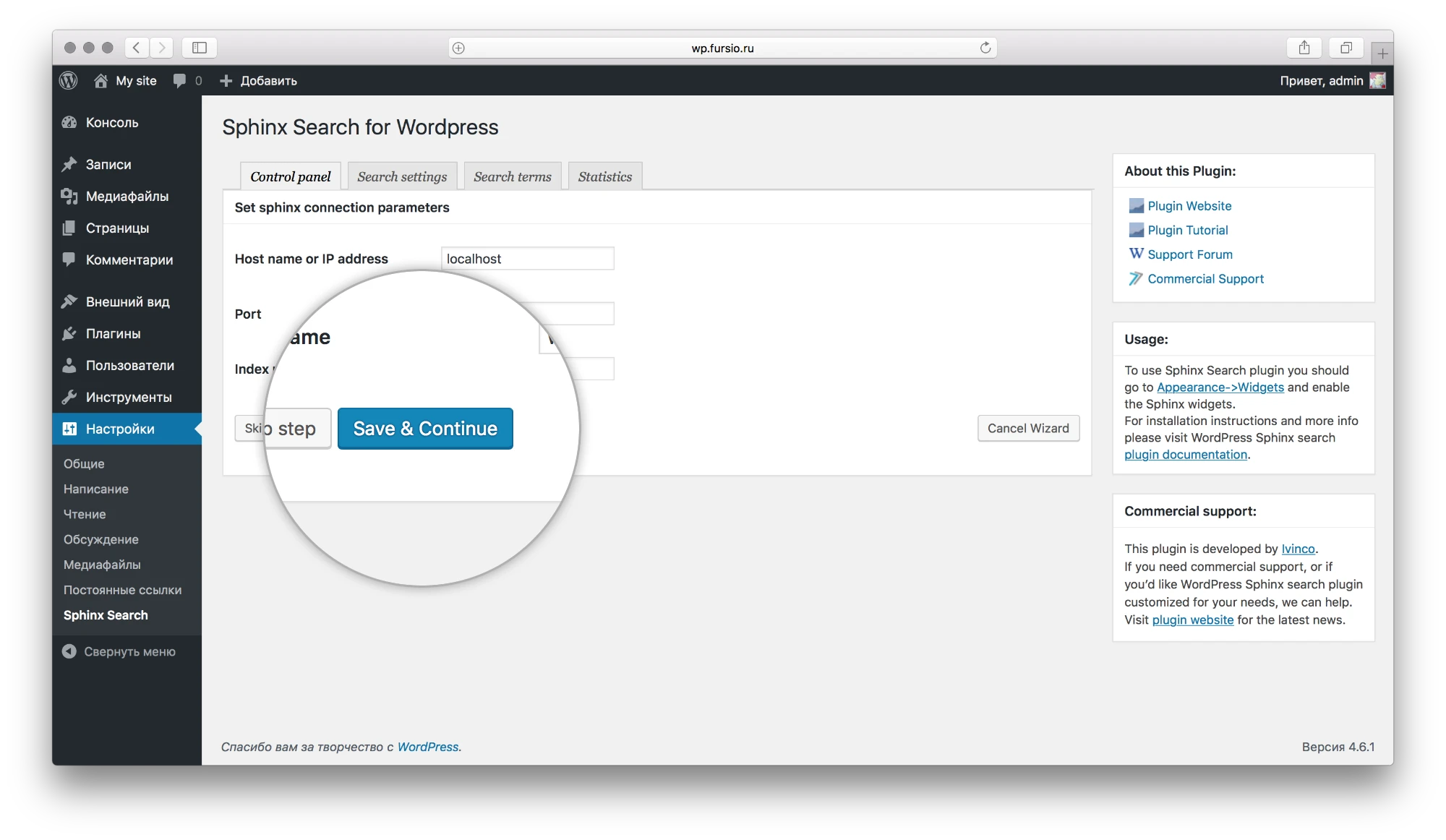Screen dimensions: 1446x840
Task: Open the Плагины sidebar menu
Action: pos(113,334)
